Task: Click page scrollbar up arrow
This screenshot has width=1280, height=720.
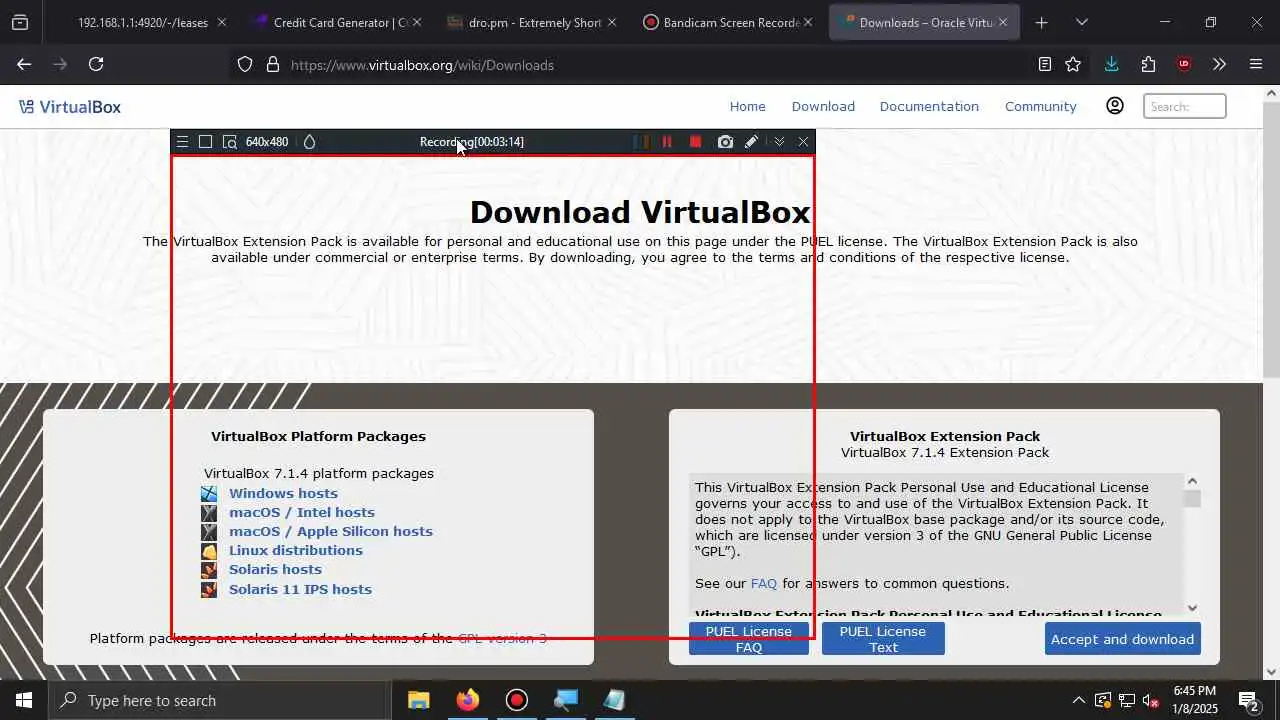Action: point(1271,93)
